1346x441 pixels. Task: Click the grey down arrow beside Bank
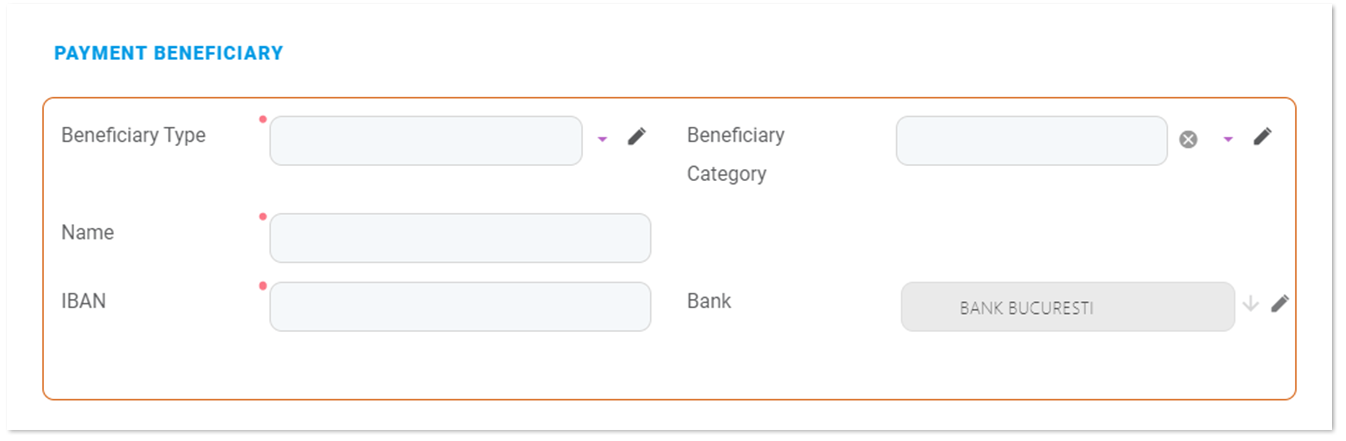pos(1251,303)
